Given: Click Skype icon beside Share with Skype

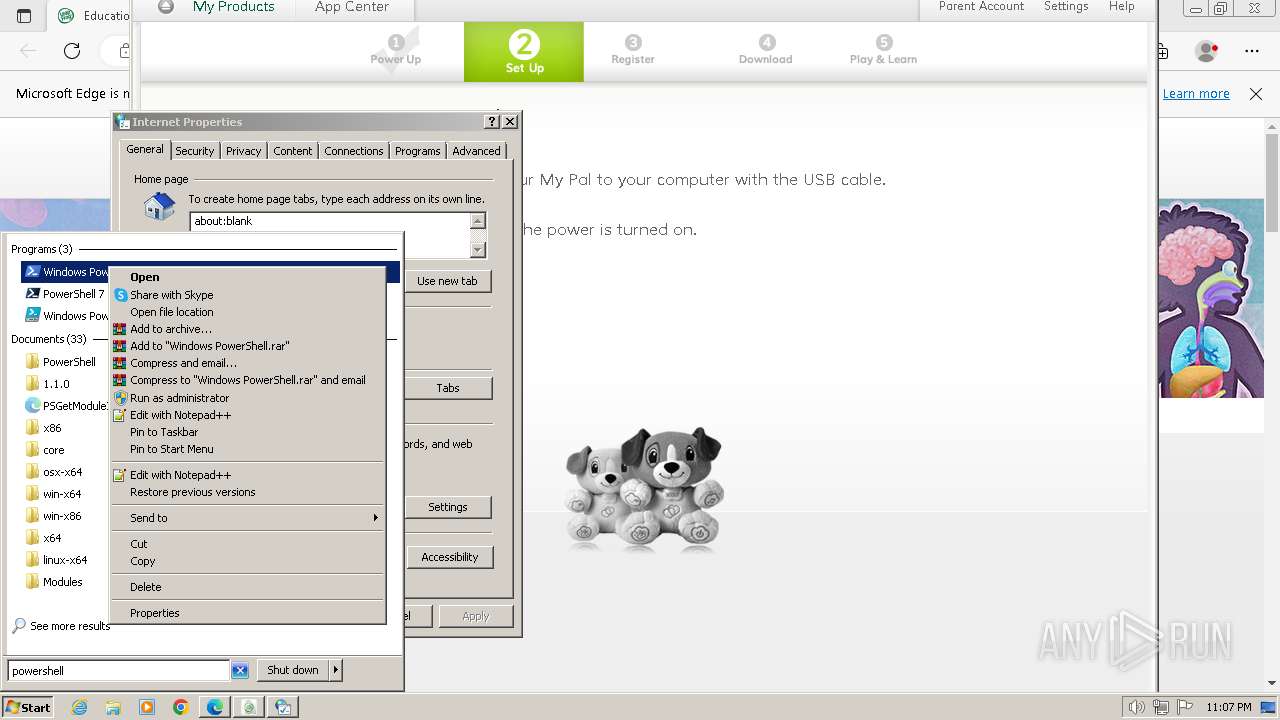Looking at the screenshot, I should [120, 295].
